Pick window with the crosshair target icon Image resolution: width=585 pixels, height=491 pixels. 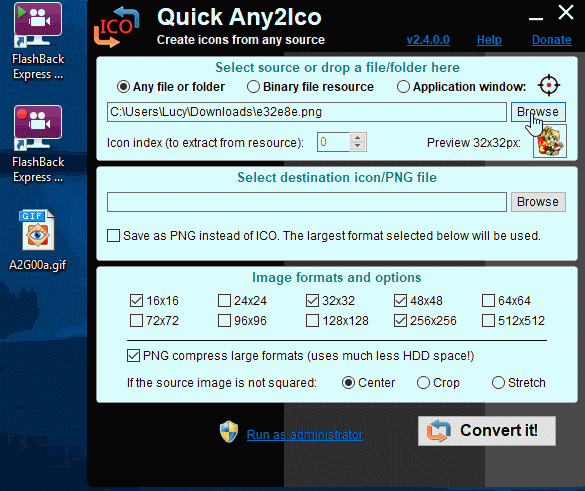click(549, 85)
